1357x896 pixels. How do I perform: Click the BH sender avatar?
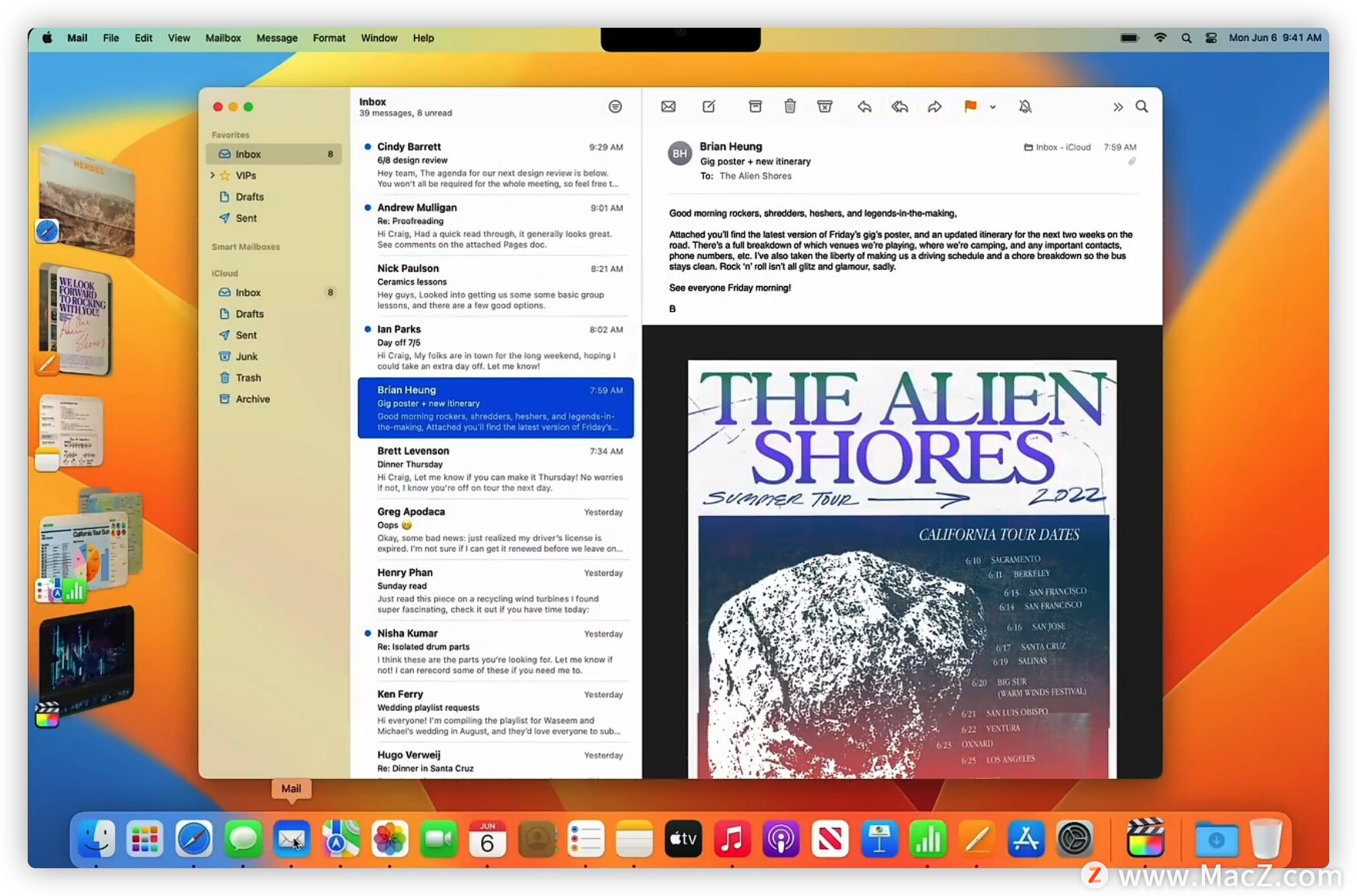coord(679,153)
